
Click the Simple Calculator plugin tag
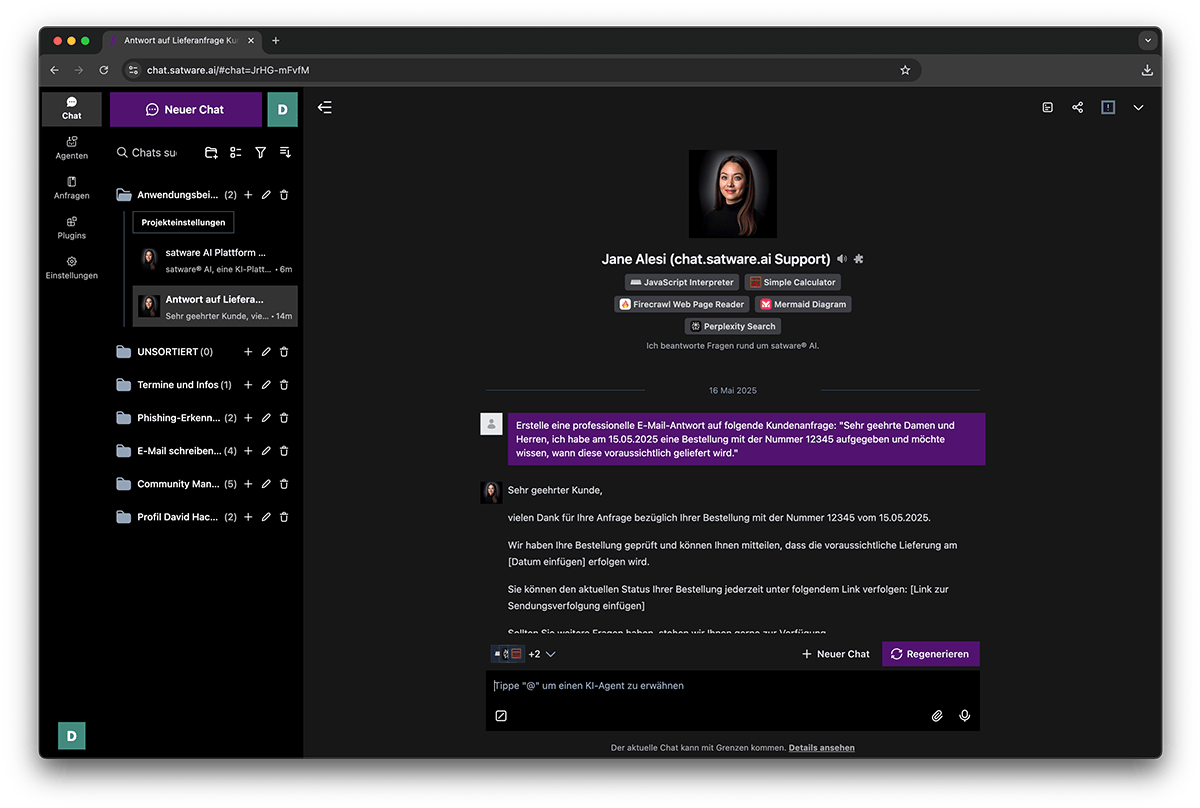(x=793, y=282)
